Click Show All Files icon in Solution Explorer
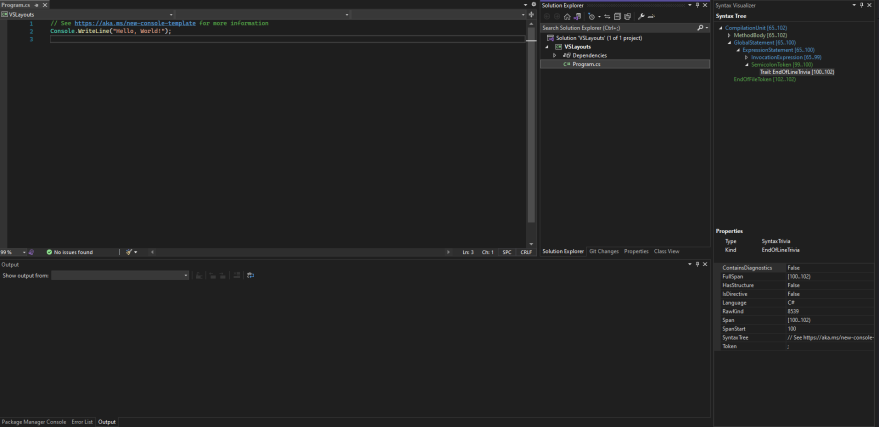The width and height of the screenshot is (879, 427). tap(627, 17)
